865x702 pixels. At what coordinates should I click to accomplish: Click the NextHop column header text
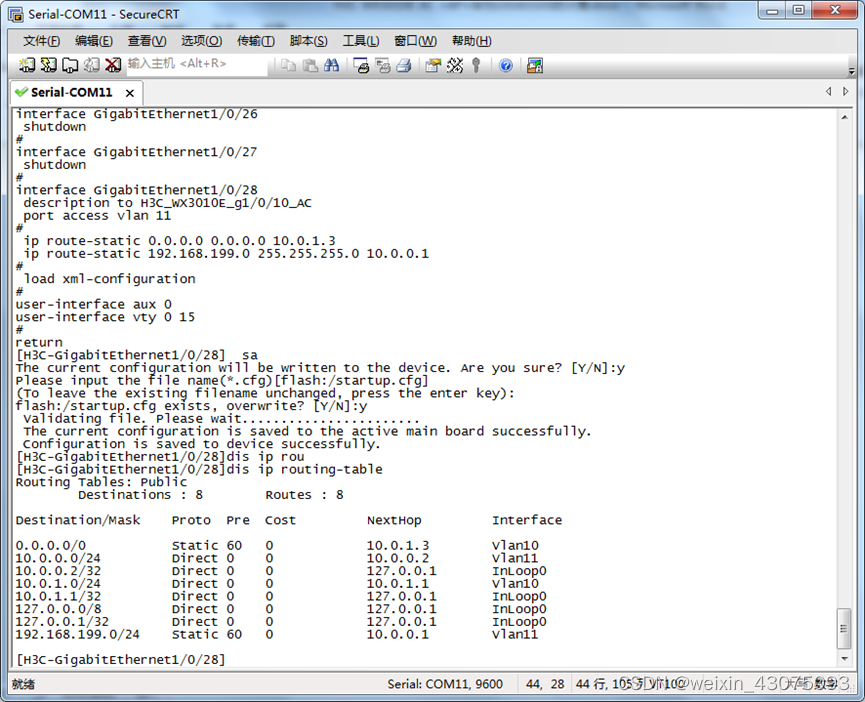394,520
